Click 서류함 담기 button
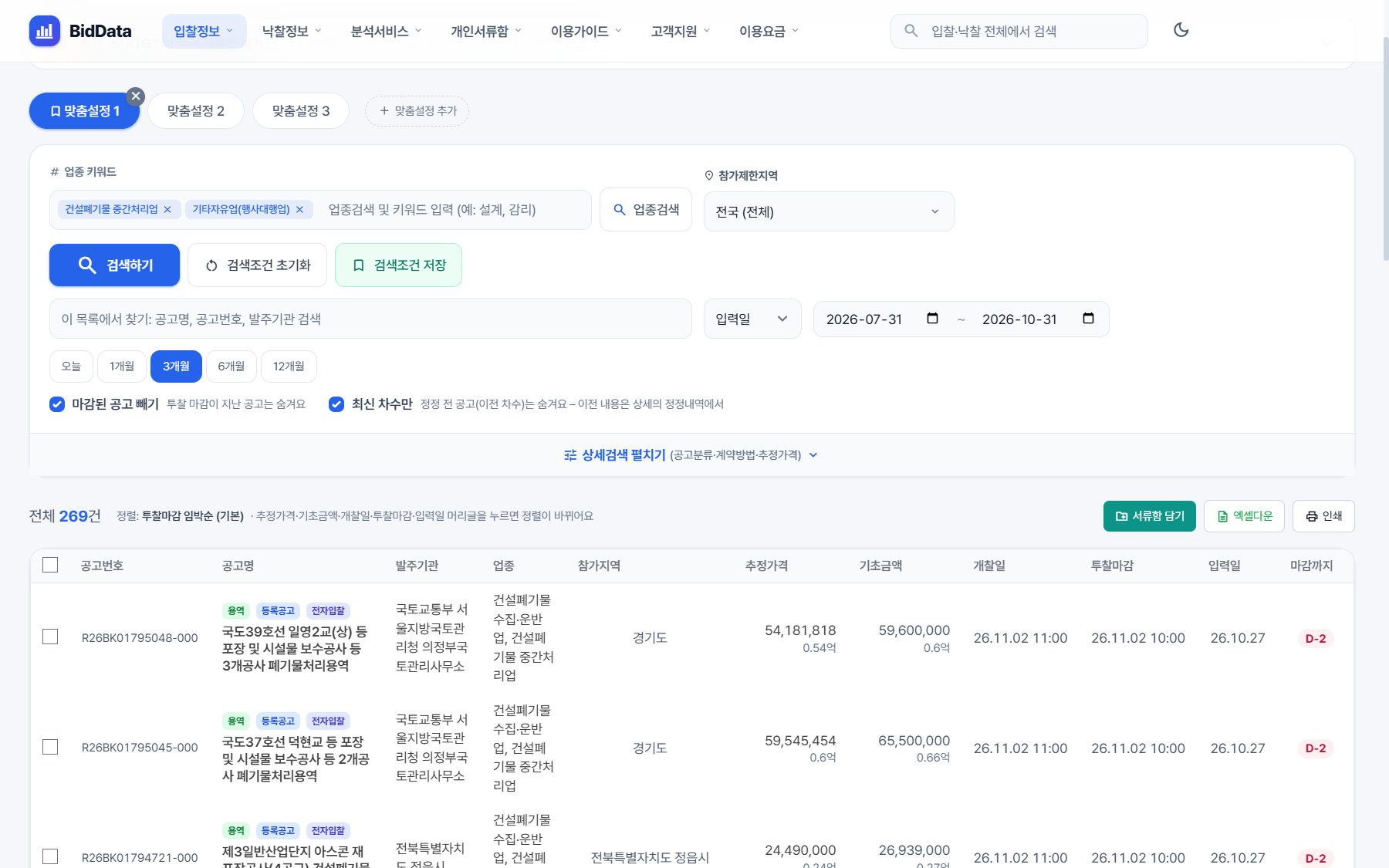 [x=1150, y=516]
